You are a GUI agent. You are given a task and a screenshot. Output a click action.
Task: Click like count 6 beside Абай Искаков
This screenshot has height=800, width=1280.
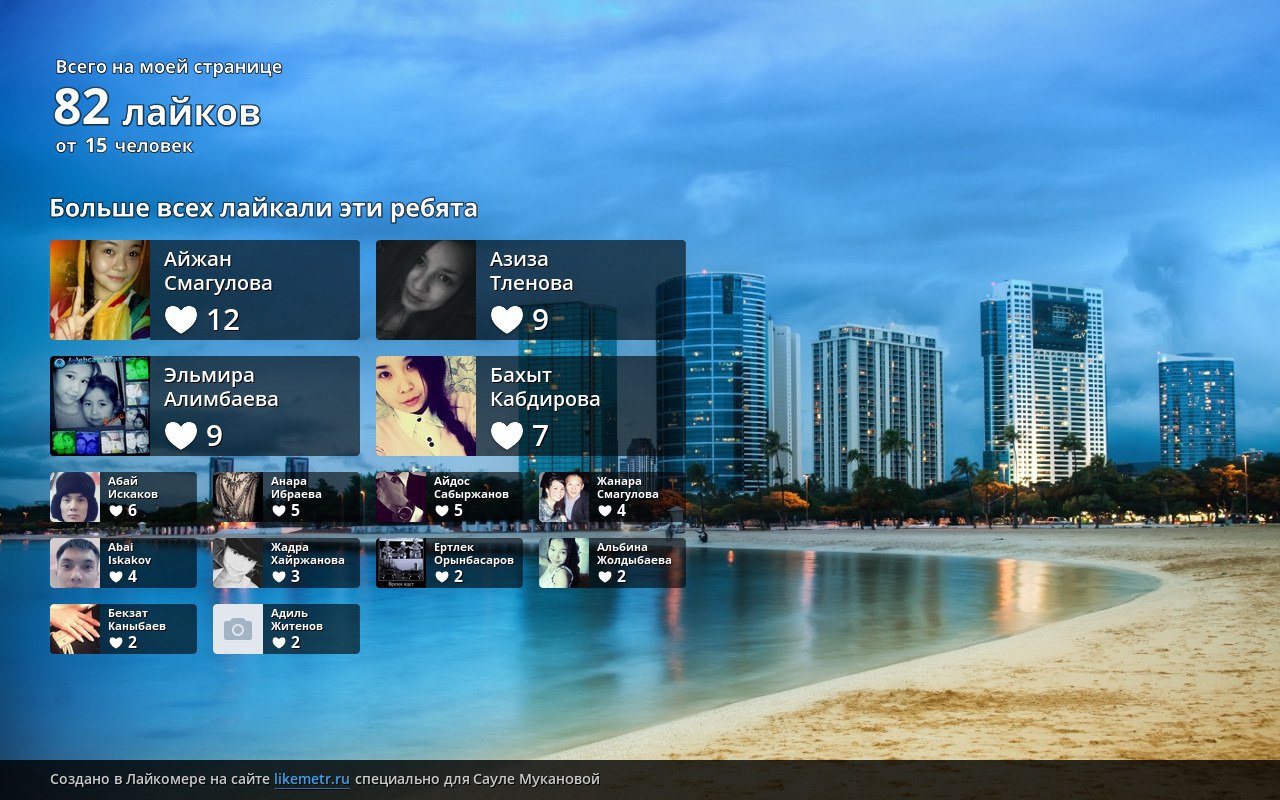tap(132, 511)
